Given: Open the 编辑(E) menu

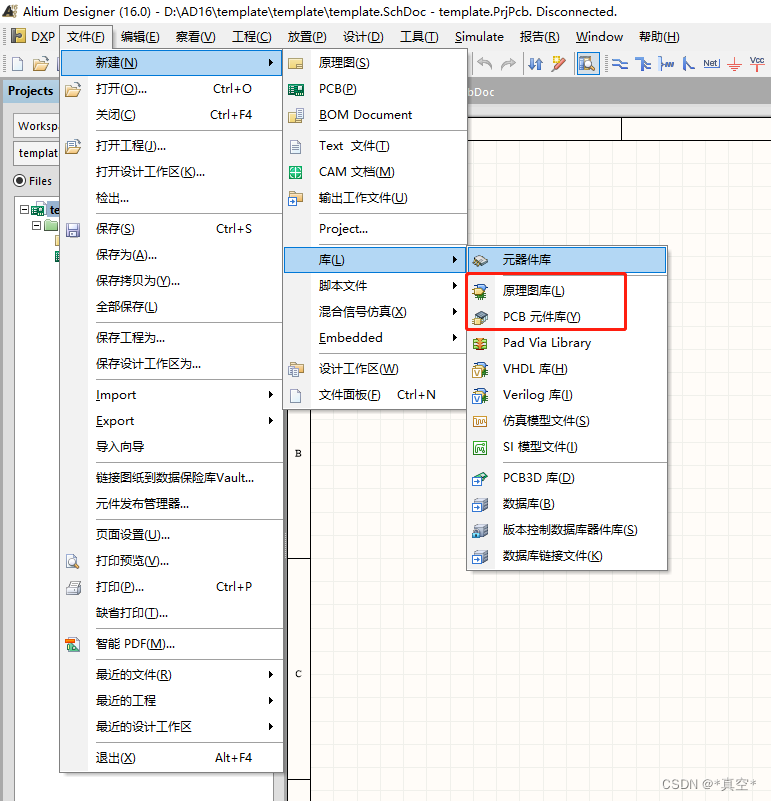Looking at the screenshot, I should [140, 37].
